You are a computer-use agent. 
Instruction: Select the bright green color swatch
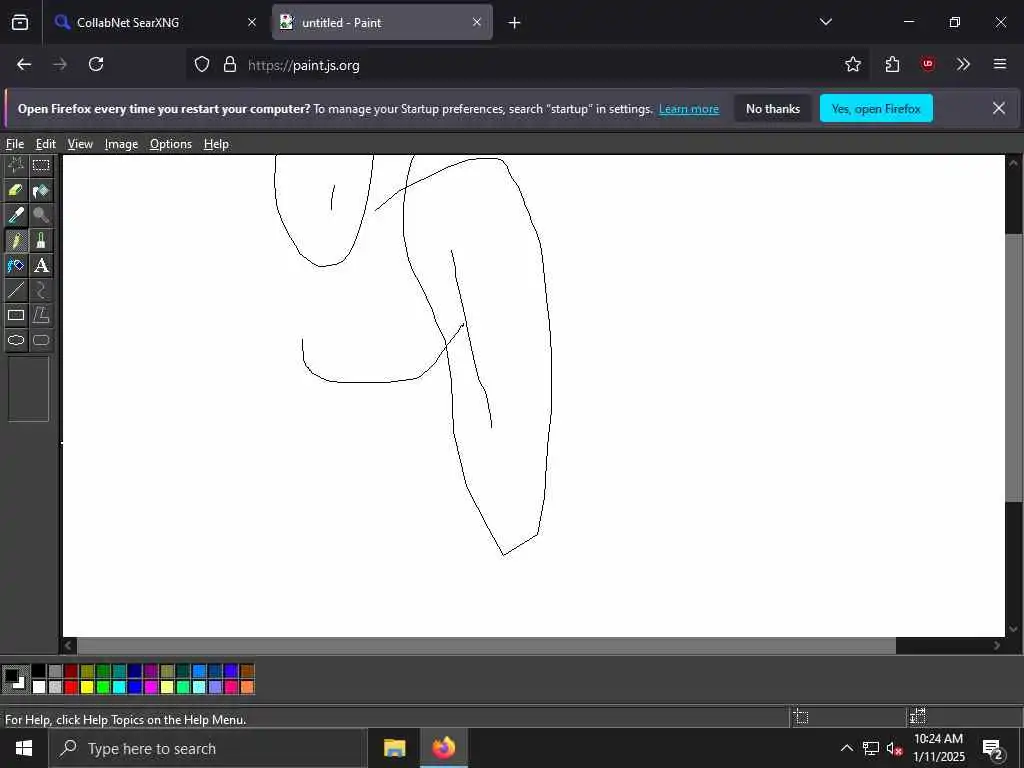coord(103,686)
